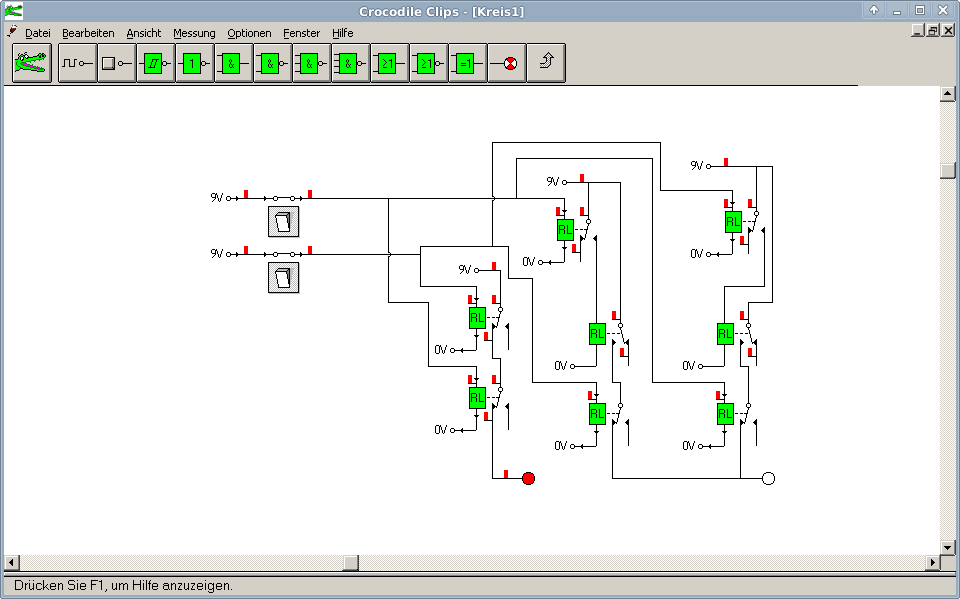
Task: Click the up-arrow return toolbar button
Action: (x=546, y=63)
